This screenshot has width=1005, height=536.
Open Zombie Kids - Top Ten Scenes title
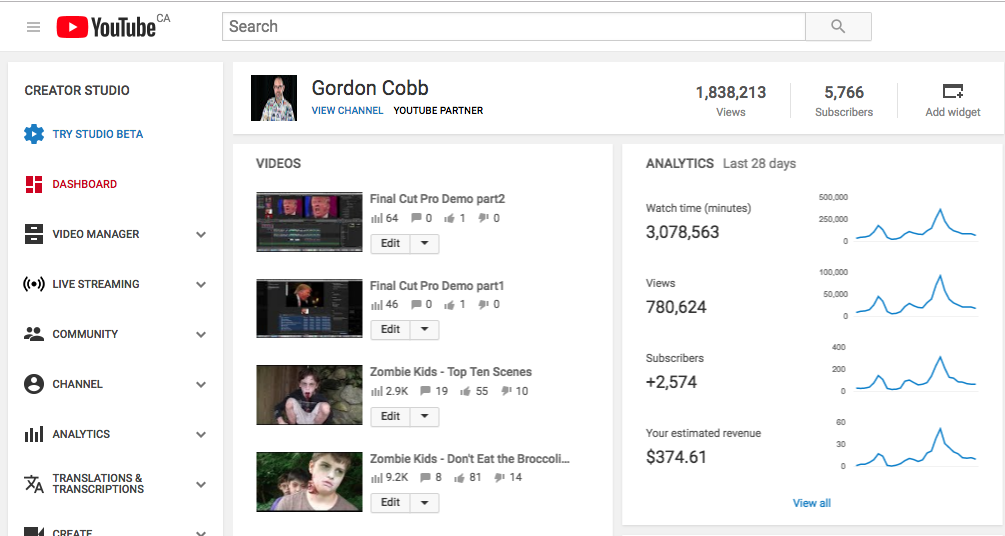(451, 372)
